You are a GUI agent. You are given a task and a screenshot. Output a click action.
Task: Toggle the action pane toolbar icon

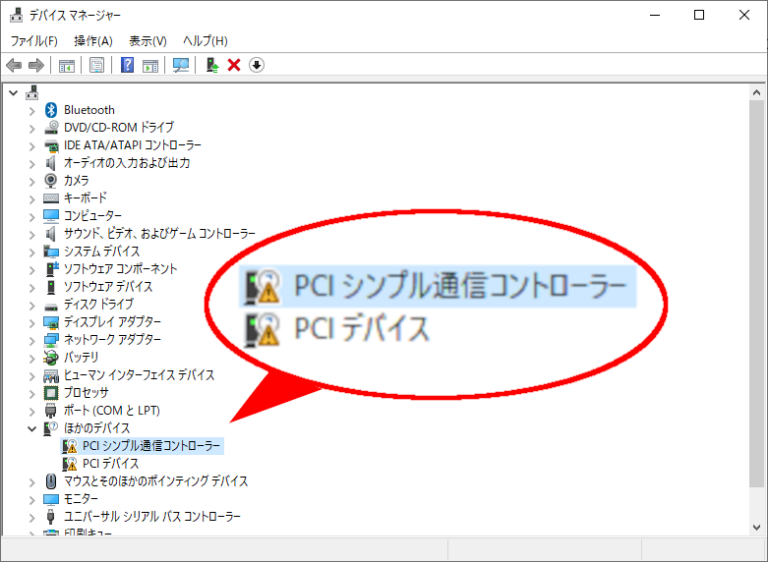tap(150, 65)
